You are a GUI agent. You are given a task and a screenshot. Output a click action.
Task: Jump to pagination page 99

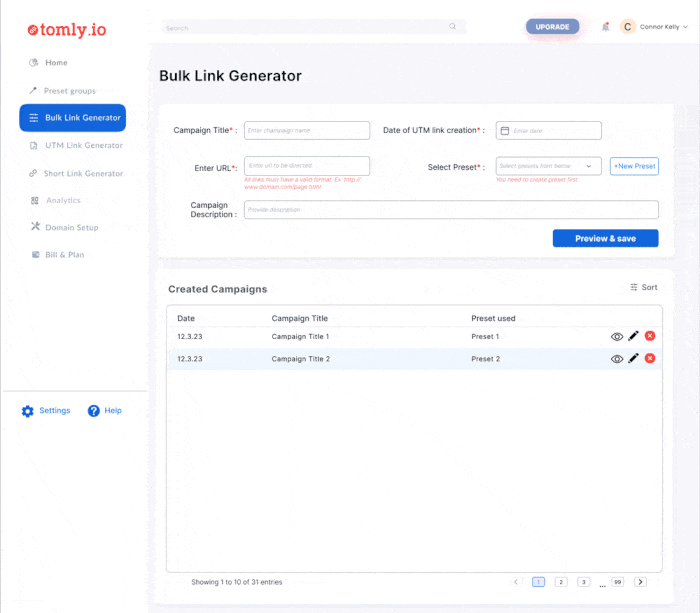pyautogui.click(x=617, y=582)
